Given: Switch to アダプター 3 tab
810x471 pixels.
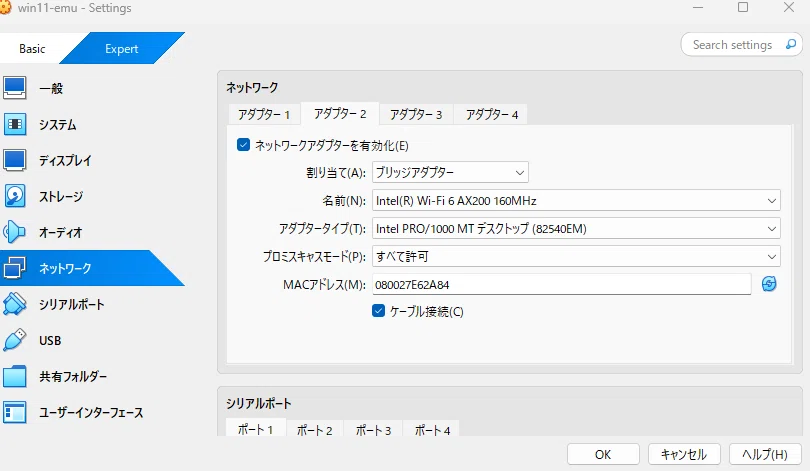Looking at the screenshot, I should [416, 115].
